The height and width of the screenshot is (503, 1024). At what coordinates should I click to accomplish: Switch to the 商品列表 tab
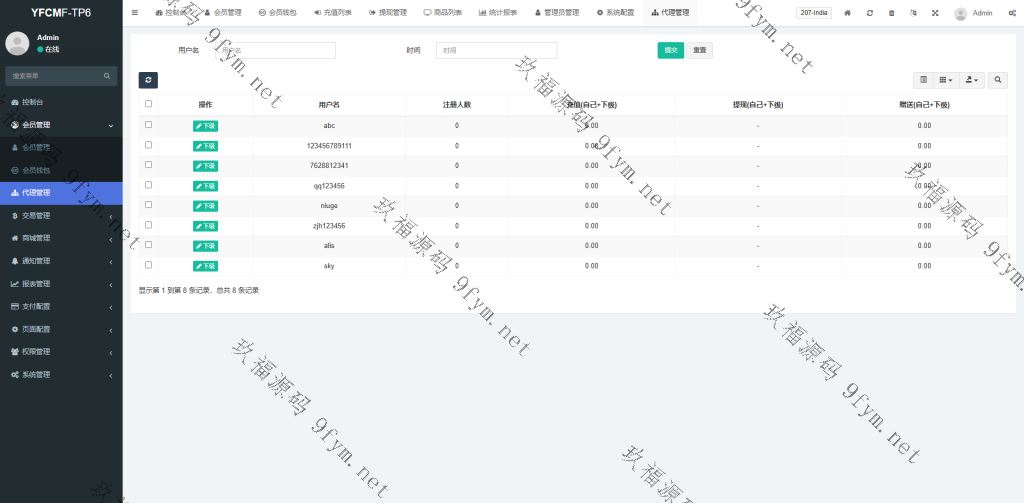[x=442, y=13]
